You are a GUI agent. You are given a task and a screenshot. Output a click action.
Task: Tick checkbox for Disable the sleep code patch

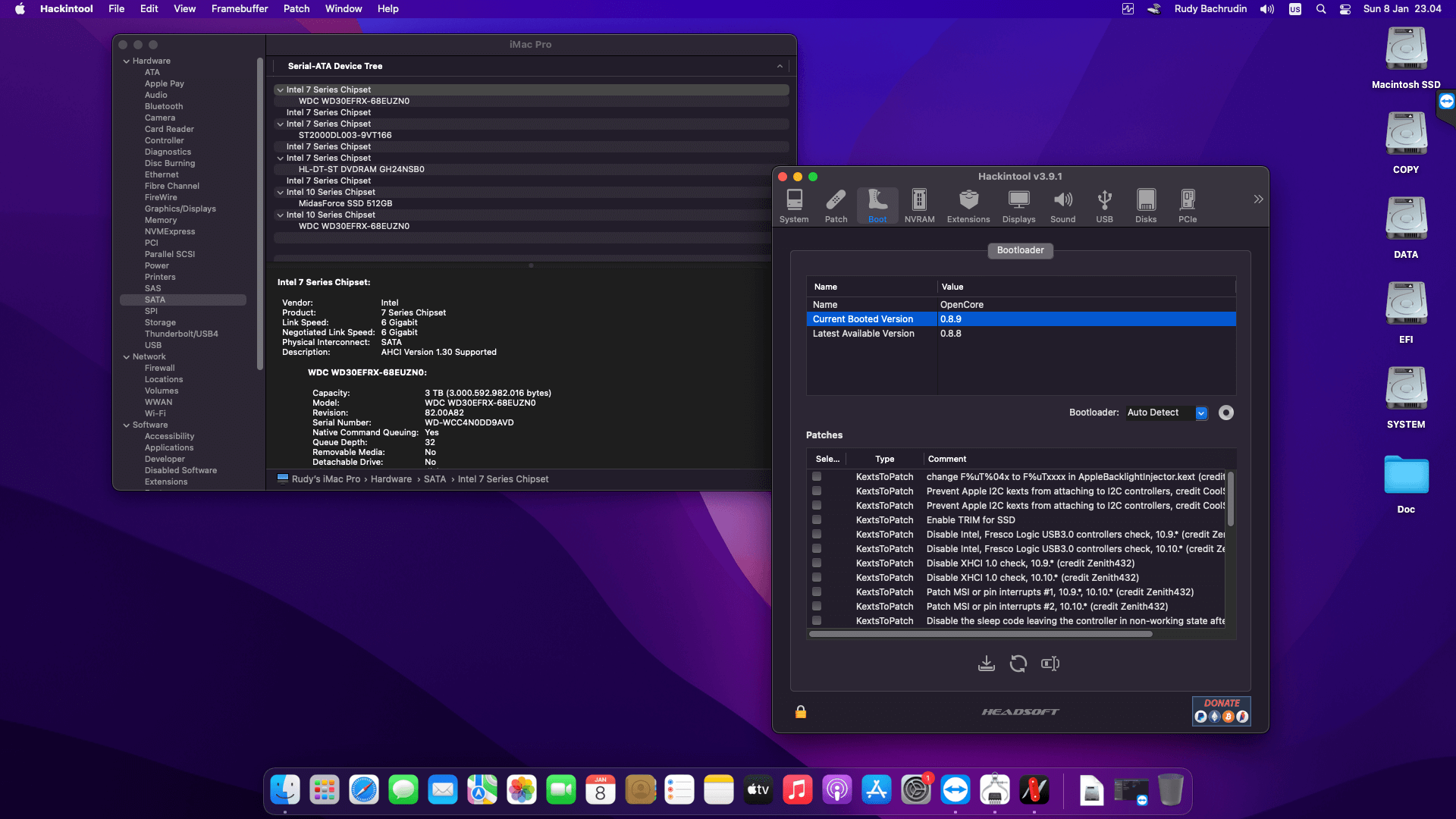point(817,621)
